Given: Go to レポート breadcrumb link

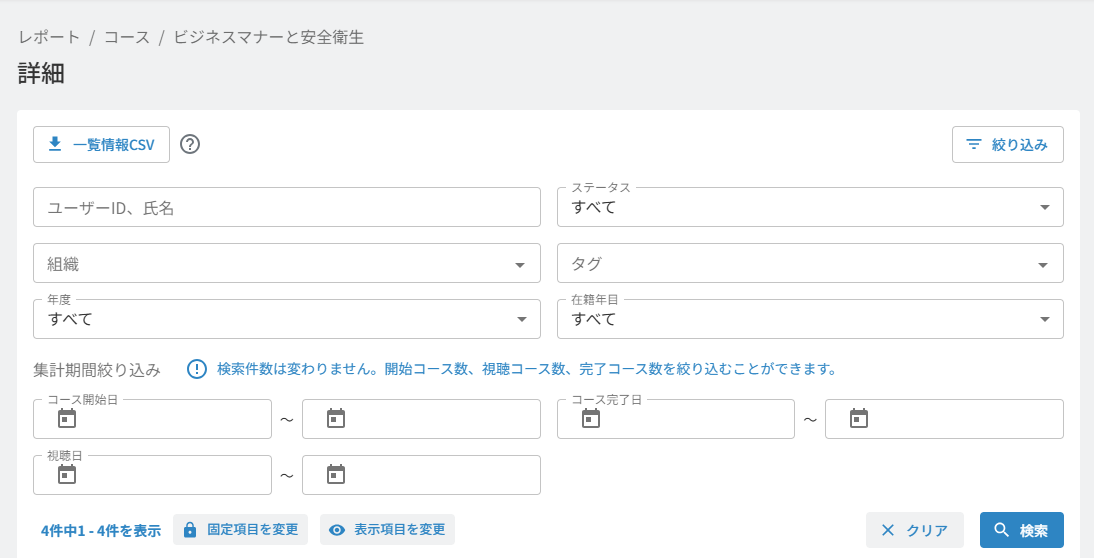Looking at the screenshot, I should pyautogui.click(x=49, y=37).
